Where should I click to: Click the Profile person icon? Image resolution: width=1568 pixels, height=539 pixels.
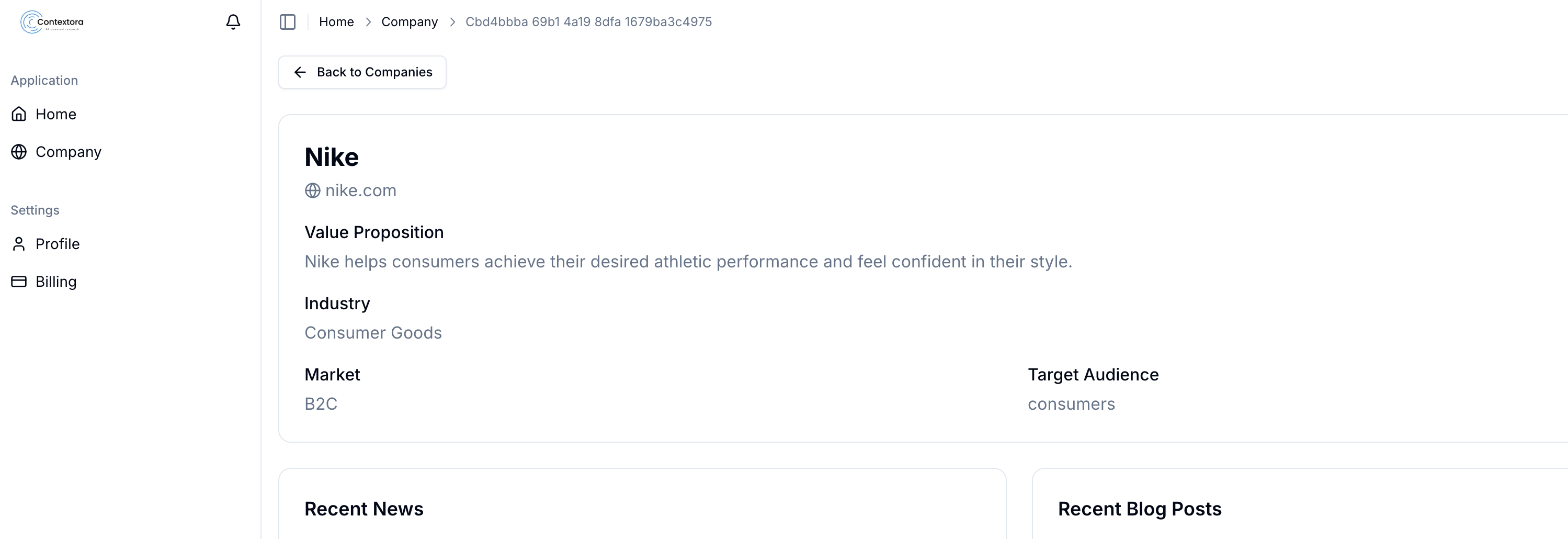pyautogui.click(x=19, y=244)
